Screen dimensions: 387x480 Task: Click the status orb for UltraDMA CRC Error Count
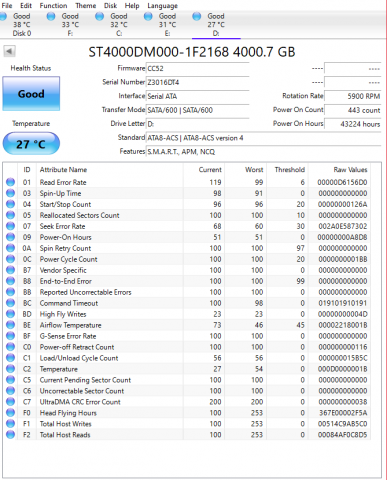click(x=11, y=402)
